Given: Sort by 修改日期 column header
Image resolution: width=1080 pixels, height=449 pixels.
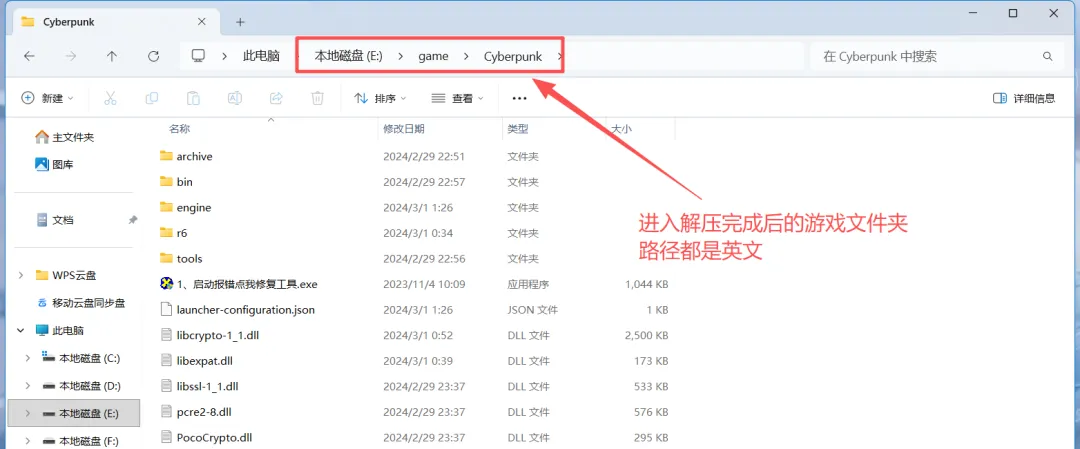Looking at the screenshot, I should pos(404,129).
